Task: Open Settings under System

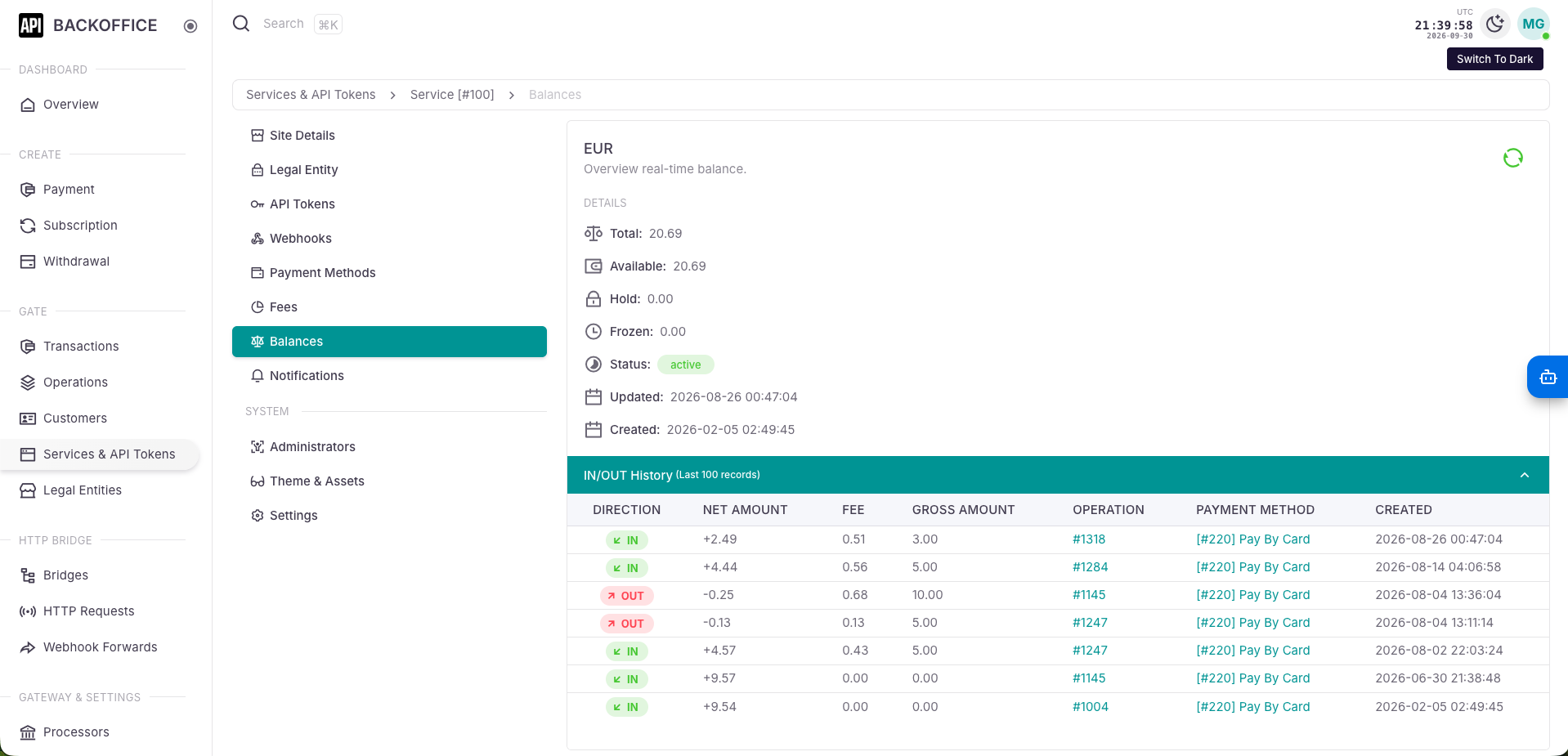Action: coord(389,516)
